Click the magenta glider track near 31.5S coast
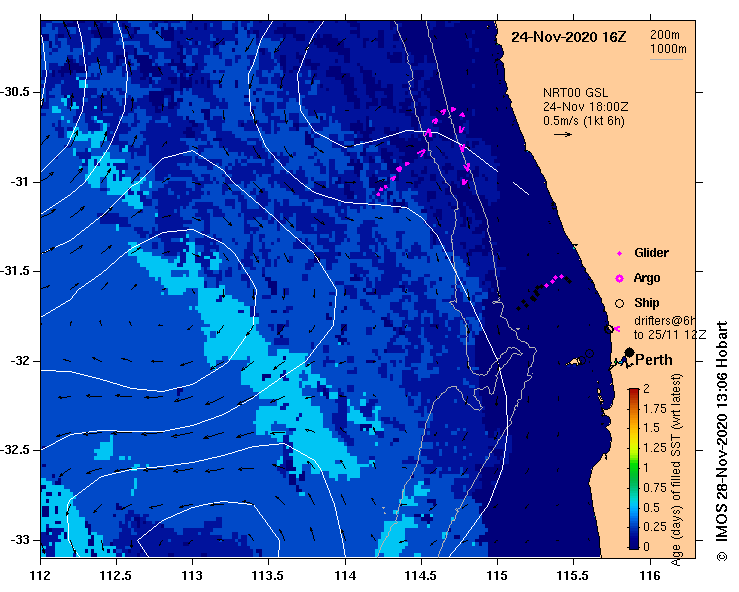This screenshot has width=739, height=592. click(554, 281)
